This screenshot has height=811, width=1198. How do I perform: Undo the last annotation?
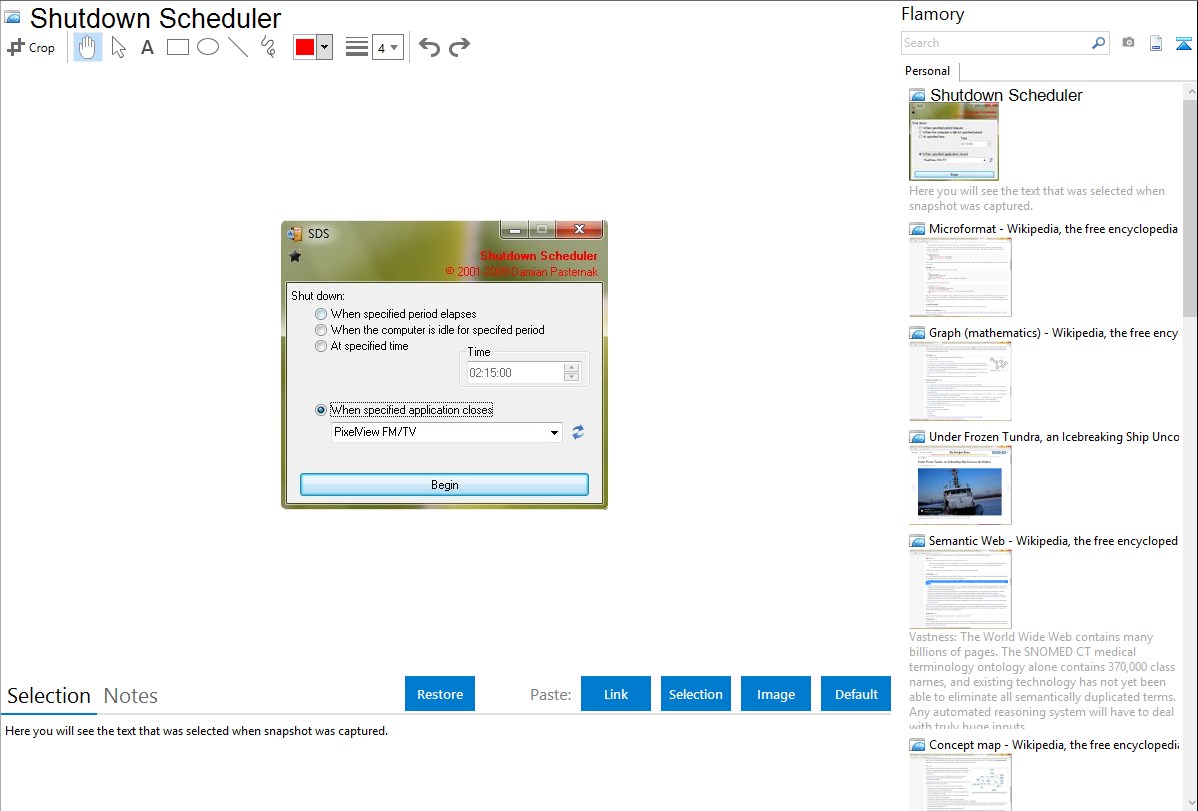(x=429, y=47)
